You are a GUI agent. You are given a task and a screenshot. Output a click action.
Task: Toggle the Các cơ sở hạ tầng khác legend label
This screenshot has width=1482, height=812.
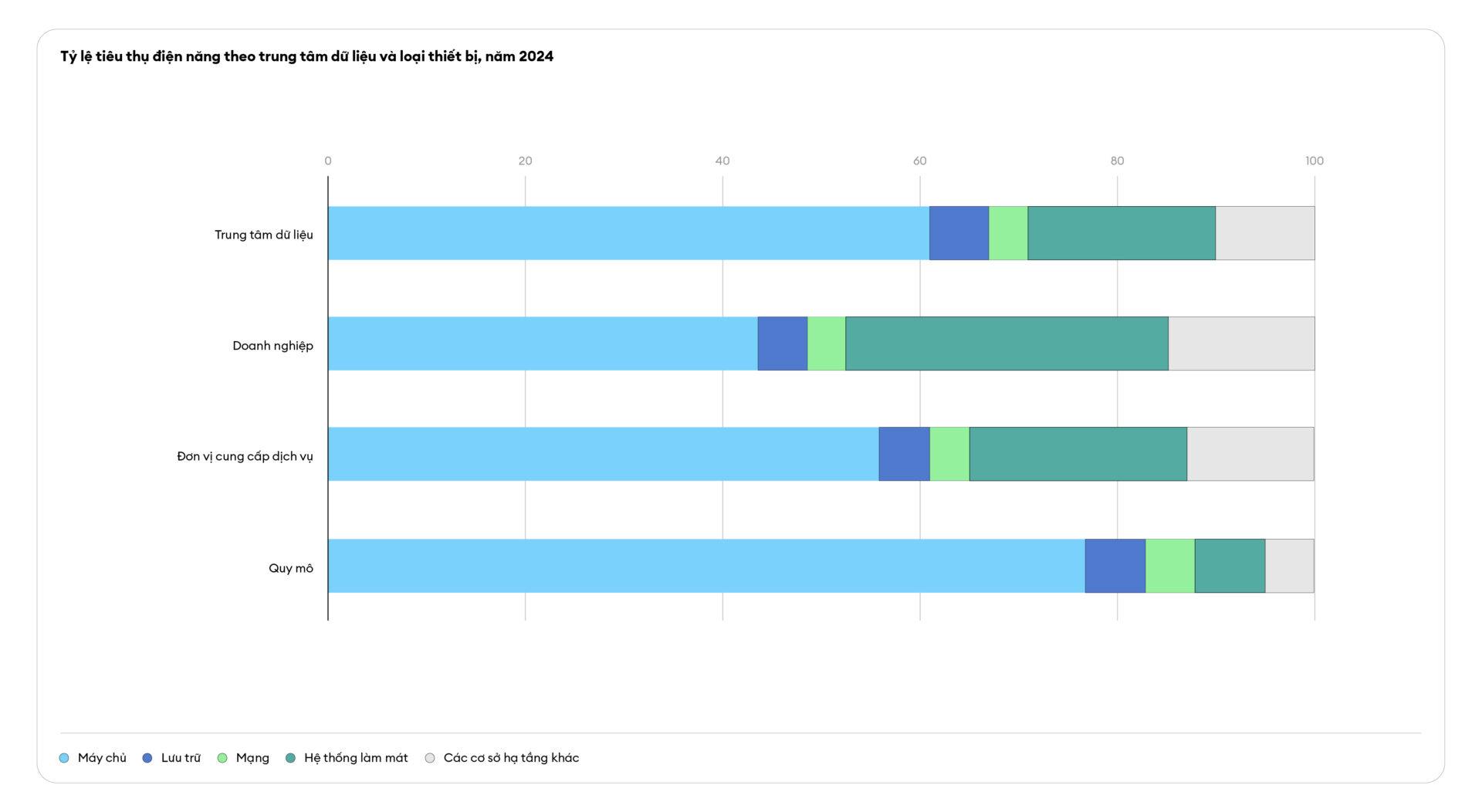(x=510, y=758)
